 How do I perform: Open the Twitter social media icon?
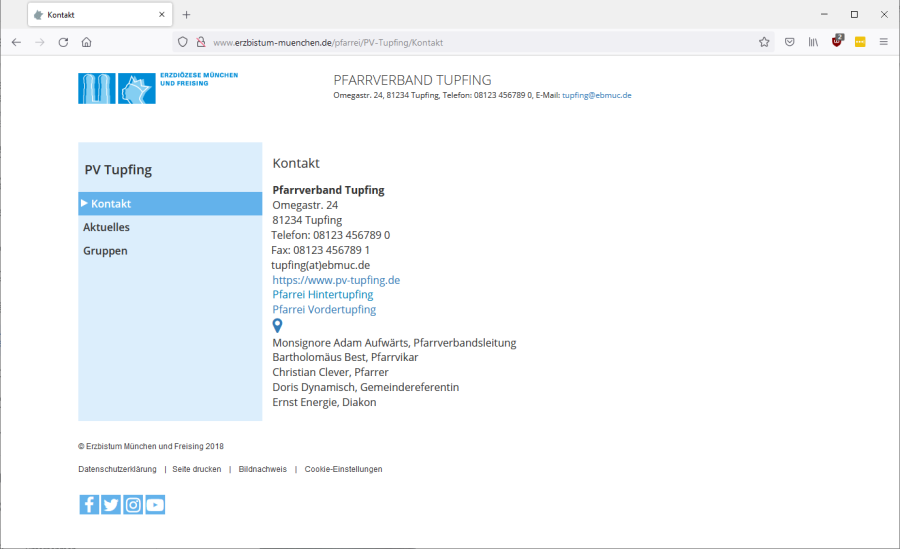point(111,505)
